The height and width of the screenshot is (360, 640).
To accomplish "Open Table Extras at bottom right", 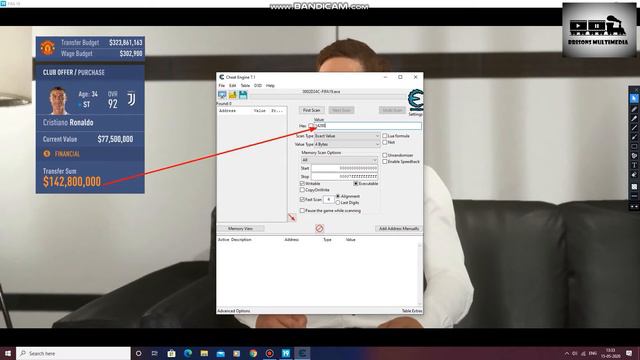I will (x=412, y=311).
